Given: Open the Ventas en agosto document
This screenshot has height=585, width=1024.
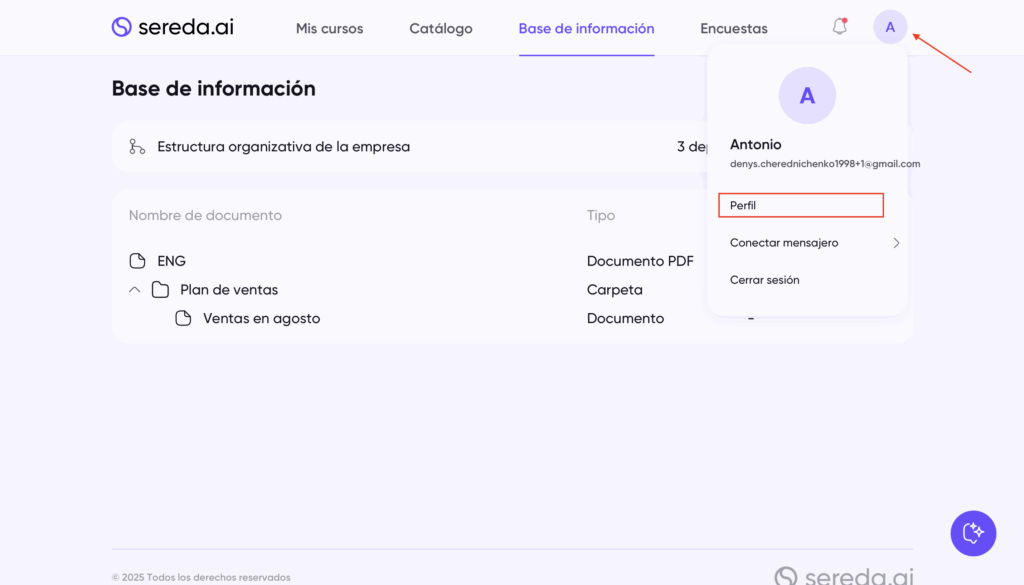Looking at the screenshot, I should pyautogui.click(x=261, y=319).
